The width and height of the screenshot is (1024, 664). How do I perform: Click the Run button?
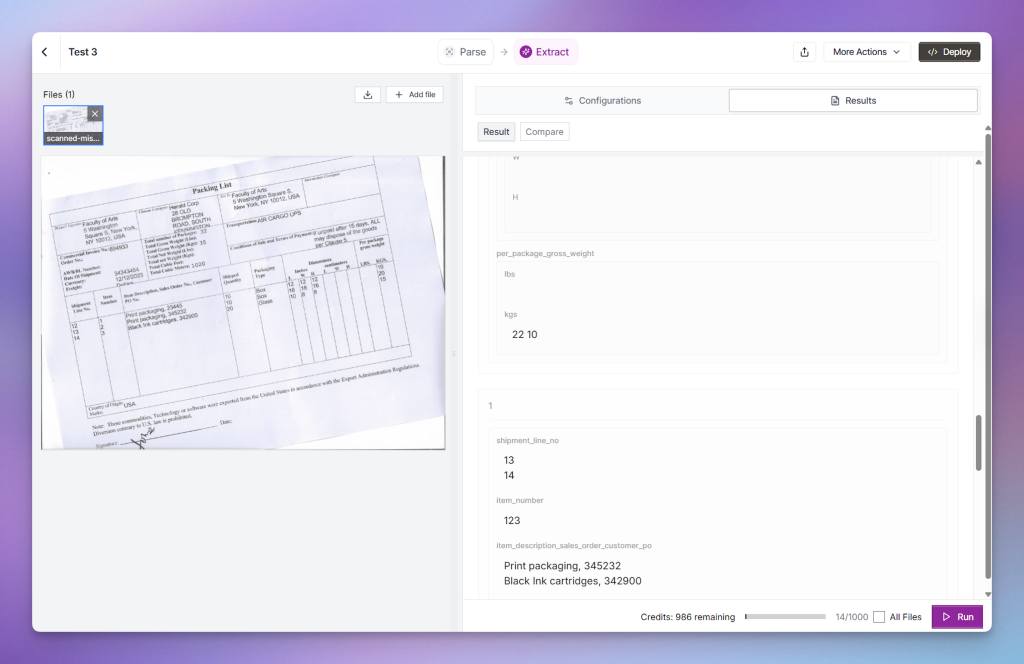pos(956,617)
